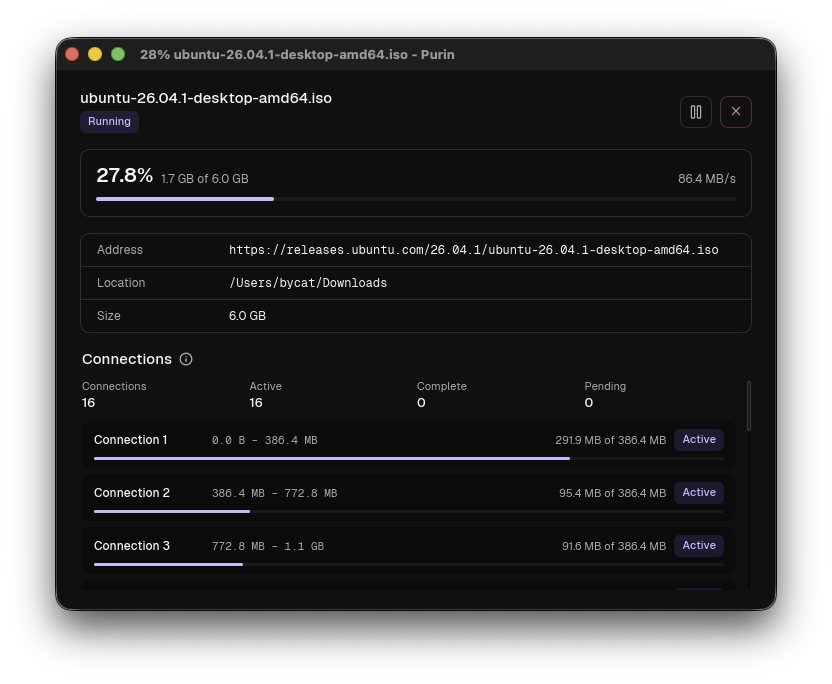Open the Connections info icon
Image resolution: width=832 pixels, height=684 pixels.
coord(186,359)
